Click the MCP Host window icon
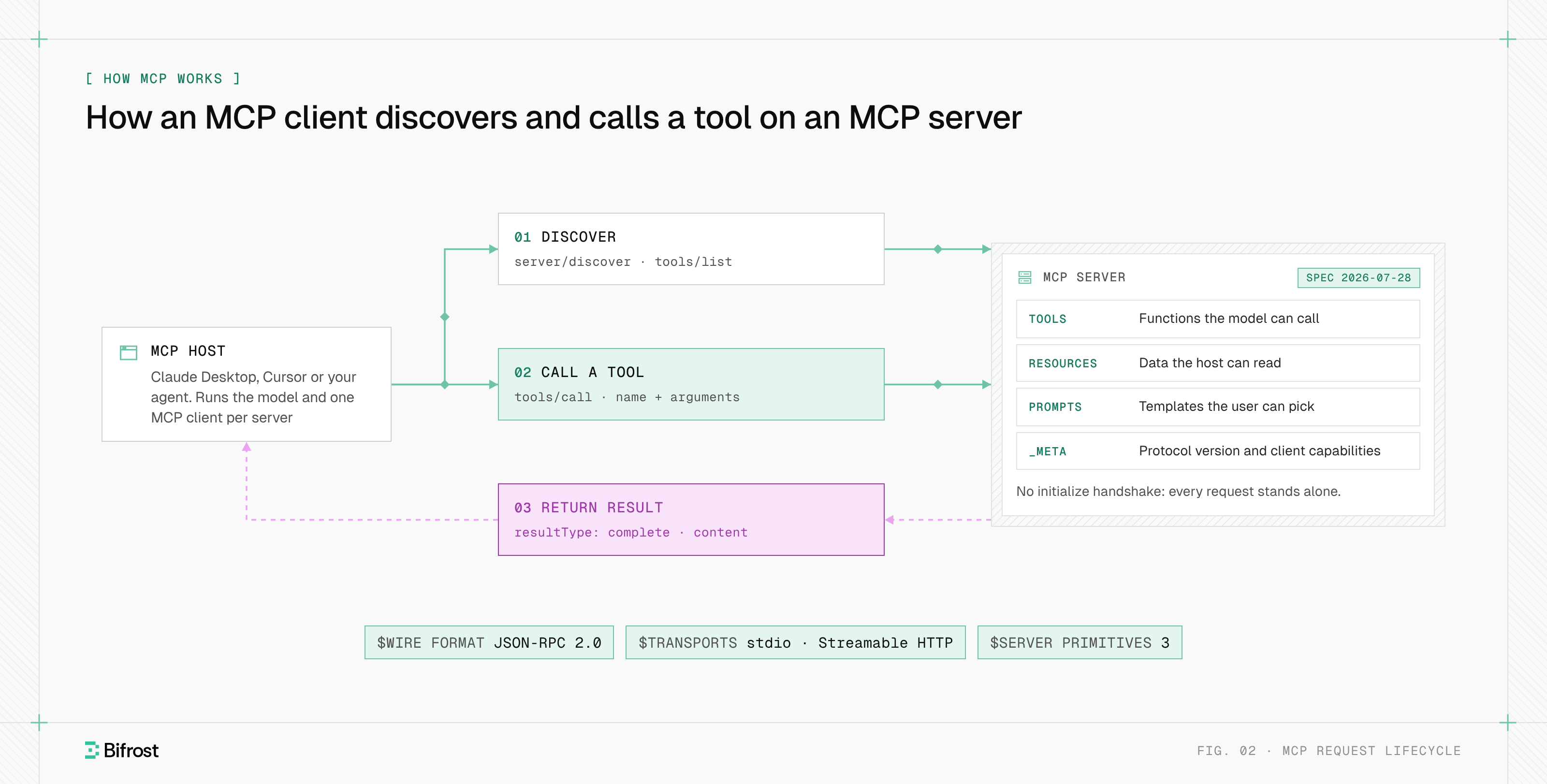1547x784 pixels. (x=129, y=352)
